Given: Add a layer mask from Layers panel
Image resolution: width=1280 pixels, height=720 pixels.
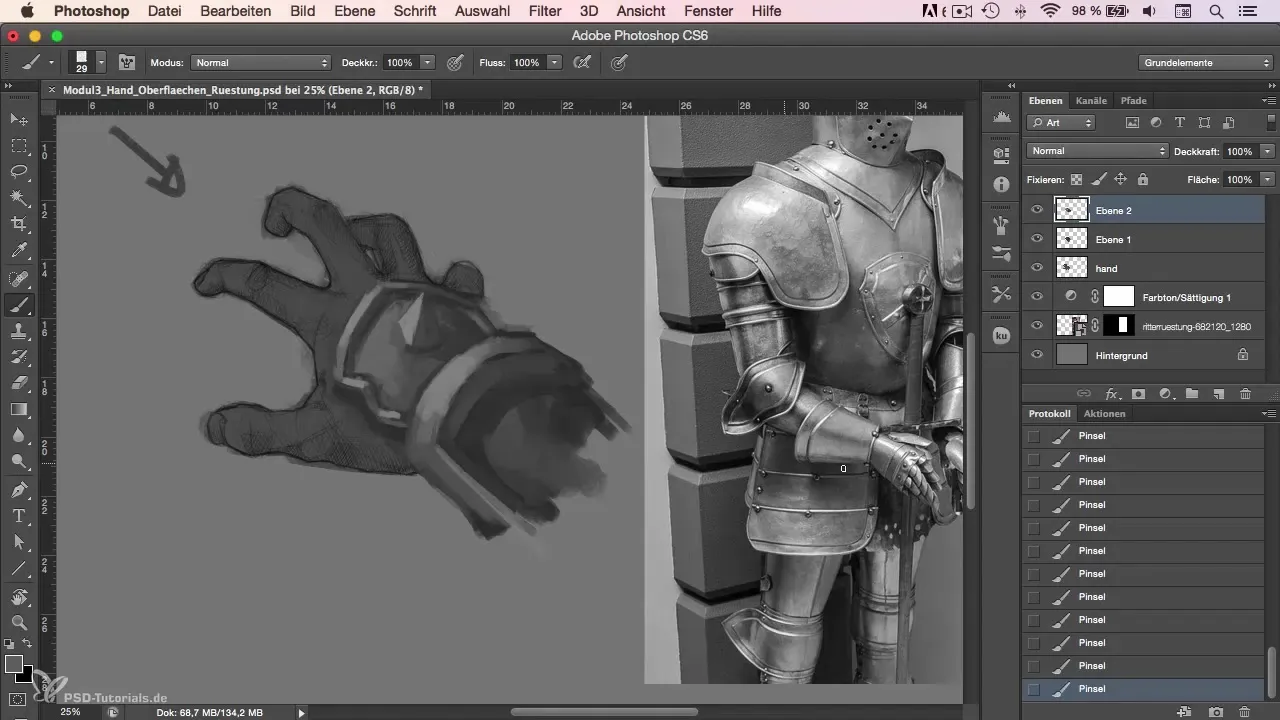Looking at the screenshot, I should tap(1138, 394).
